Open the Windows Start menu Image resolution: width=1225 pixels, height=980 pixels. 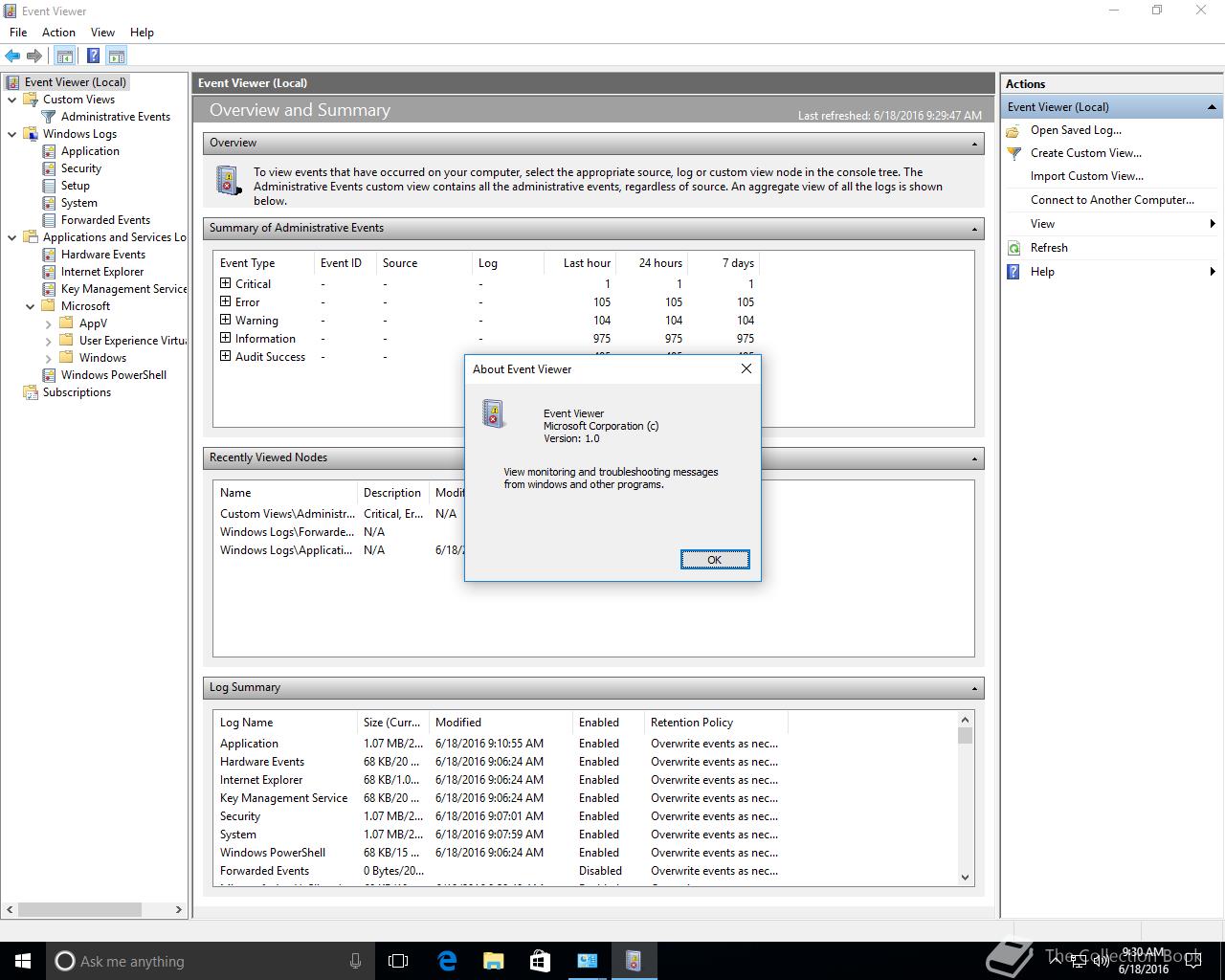tap(23, 961)
